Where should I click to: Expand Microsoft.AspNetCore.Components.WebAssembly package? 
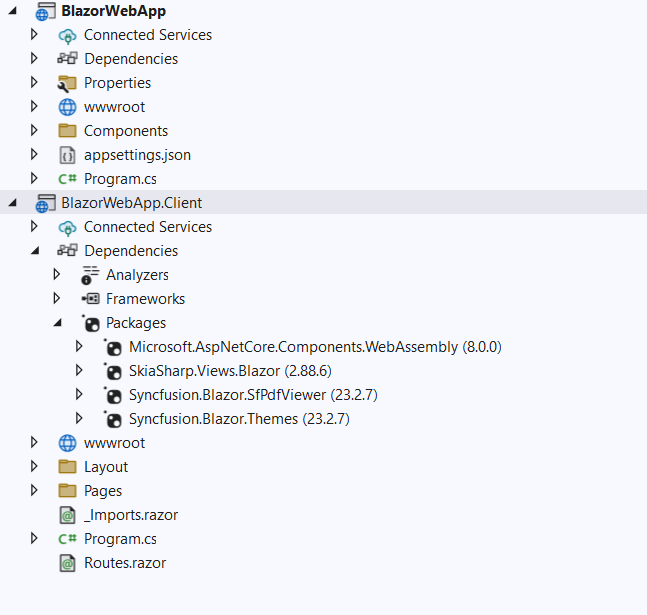[x=79, y=346]
